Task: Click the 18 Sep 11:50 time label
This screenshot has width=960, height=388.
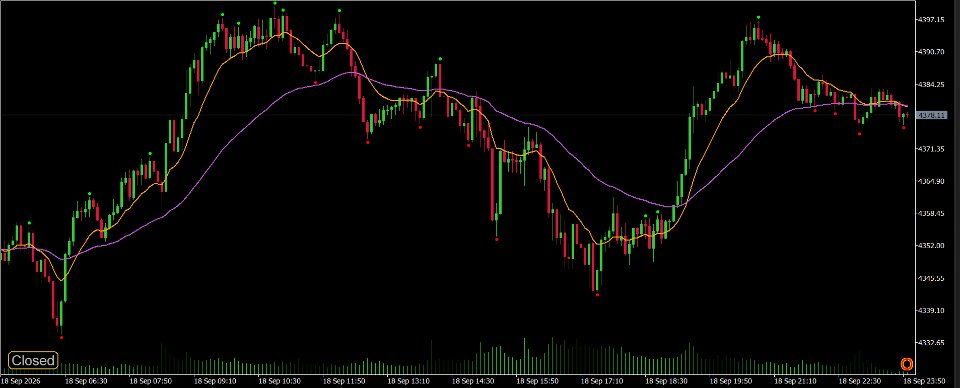Action: pos(343,381)
